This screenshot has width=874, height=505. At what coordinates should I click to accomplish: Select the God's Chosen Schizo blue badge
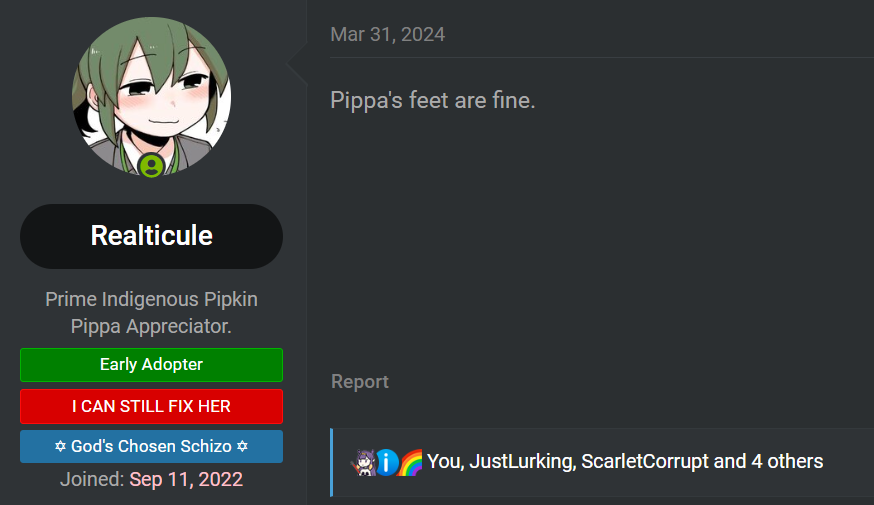tap(152, 446)
